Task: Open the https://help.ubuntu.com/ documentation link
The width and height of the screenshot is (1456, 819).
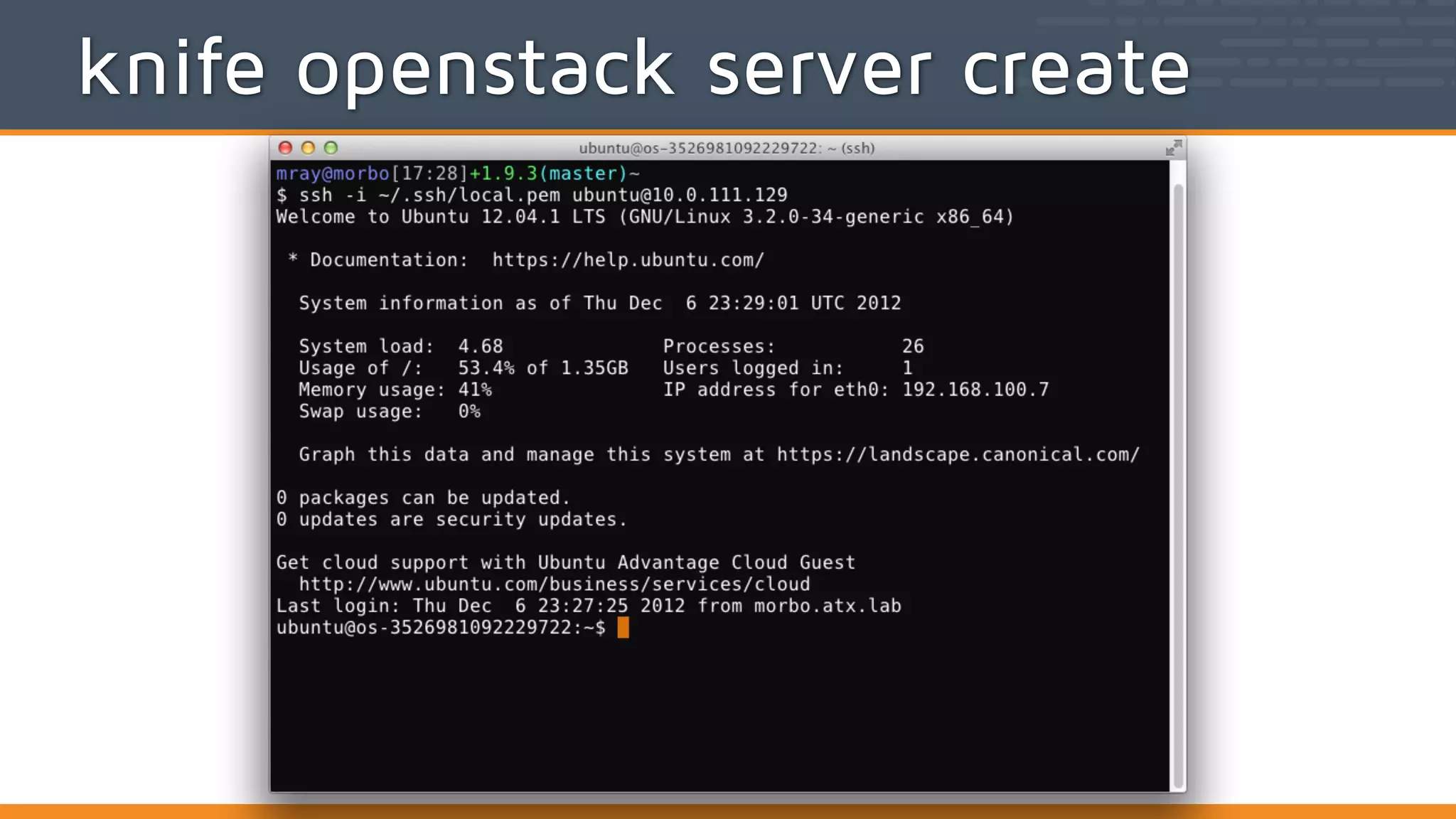Action: (628, 260)
